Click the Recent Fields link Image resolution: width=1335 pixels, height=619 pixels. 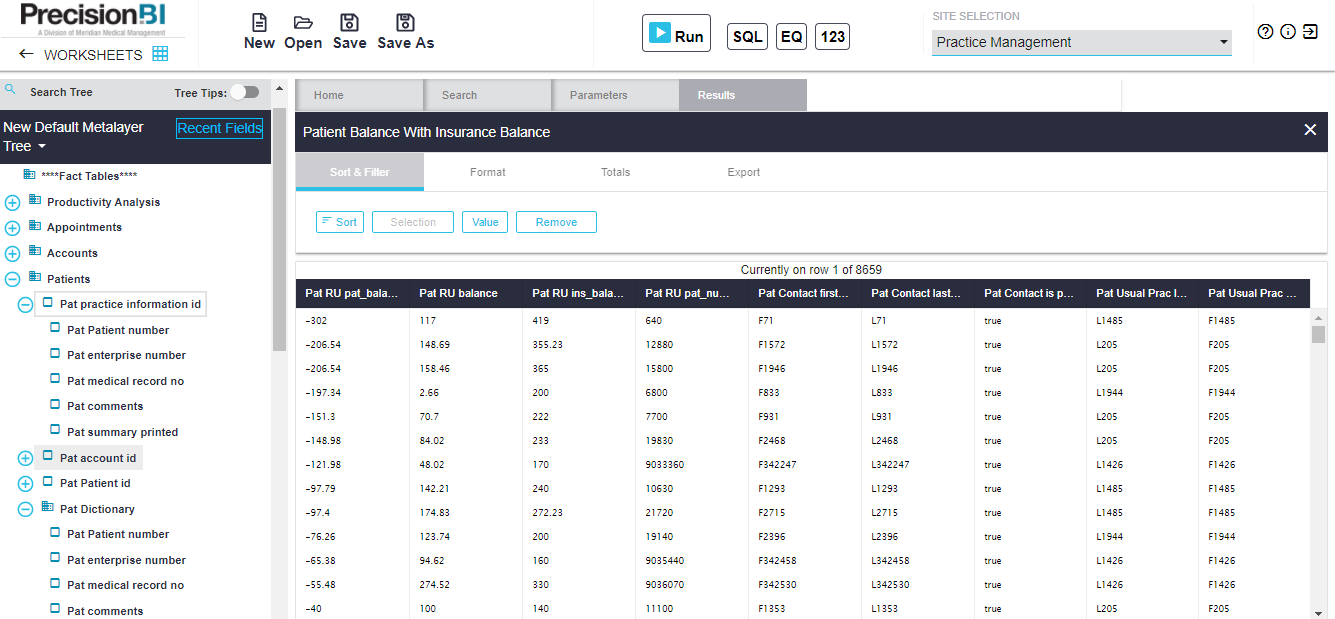[x=219, y=128]
